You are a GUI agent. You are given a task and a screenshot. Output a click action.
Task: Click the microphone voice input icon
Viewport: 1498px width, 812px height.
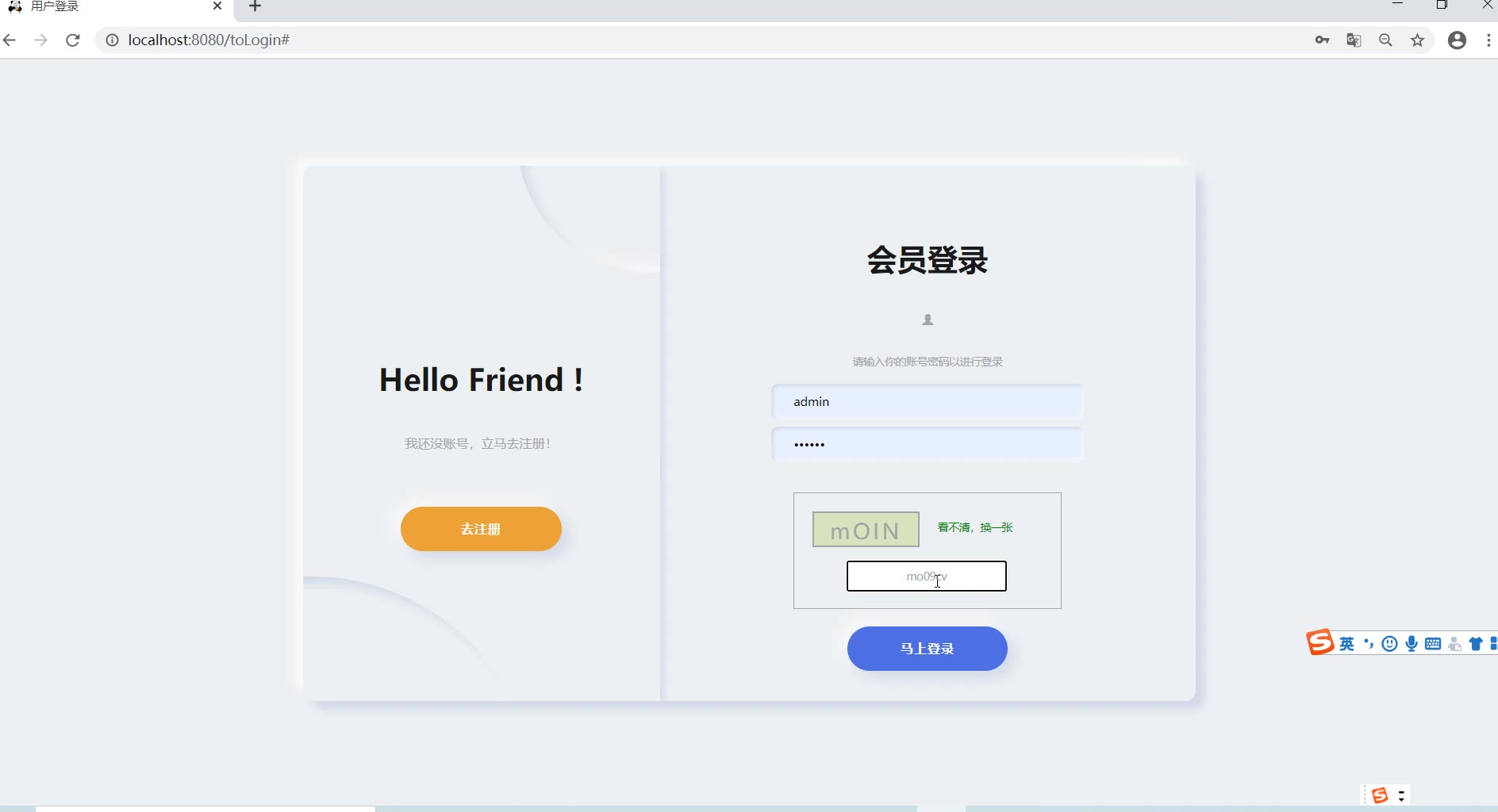click(x=1412, y=644)
